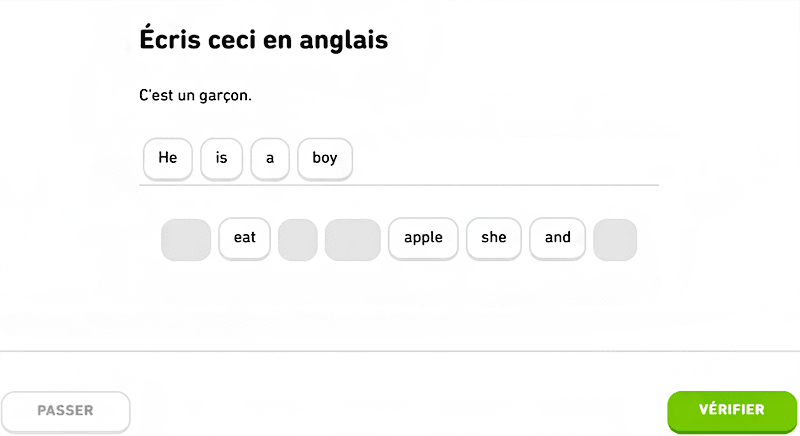Screen dimensions: 800x436
Task: Remove the 'He' tile from the answer
Action: pyautogui.click(x=168, y=158)
